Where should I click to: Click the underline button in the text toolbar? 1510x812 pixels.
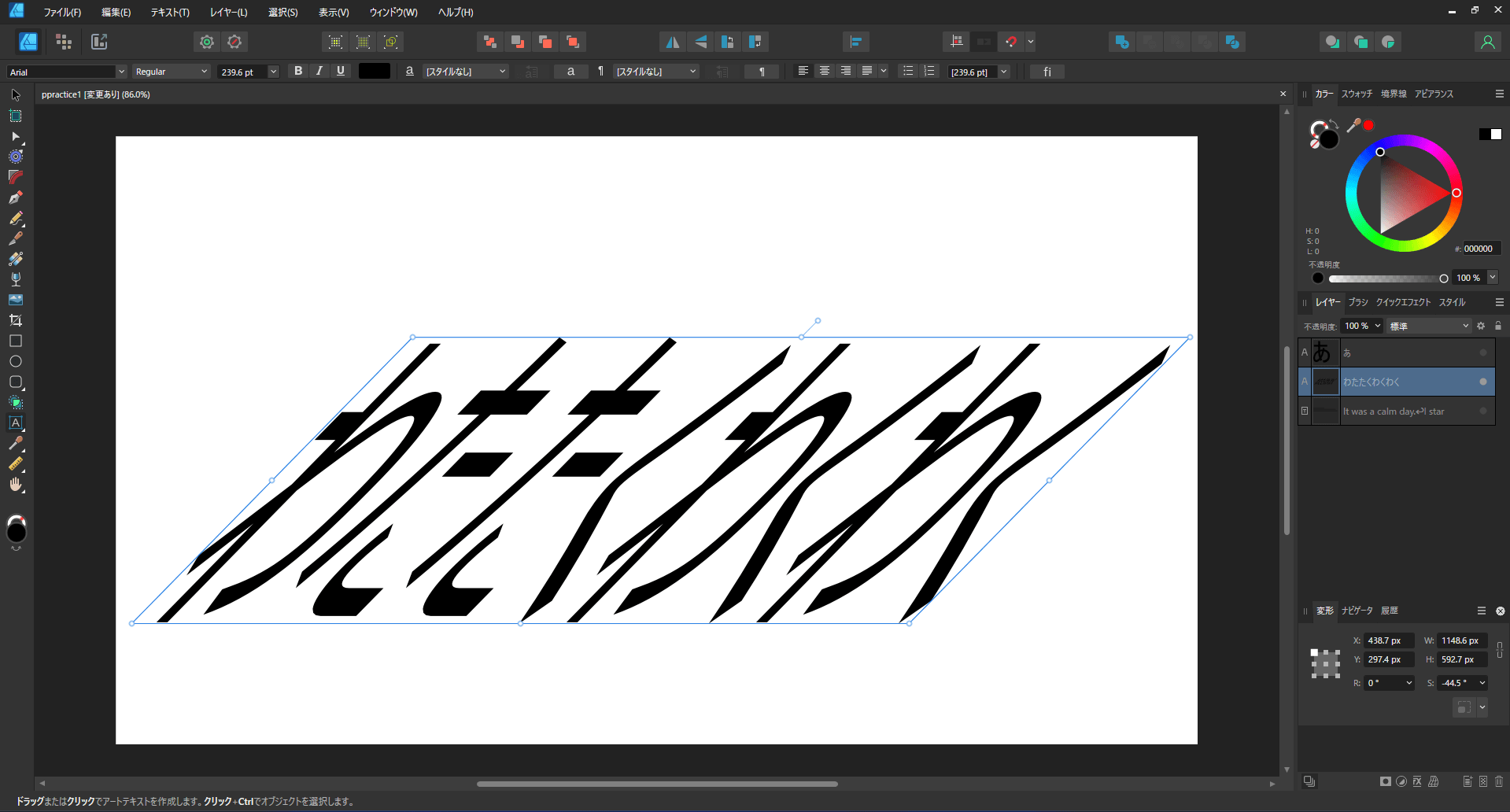340,71
